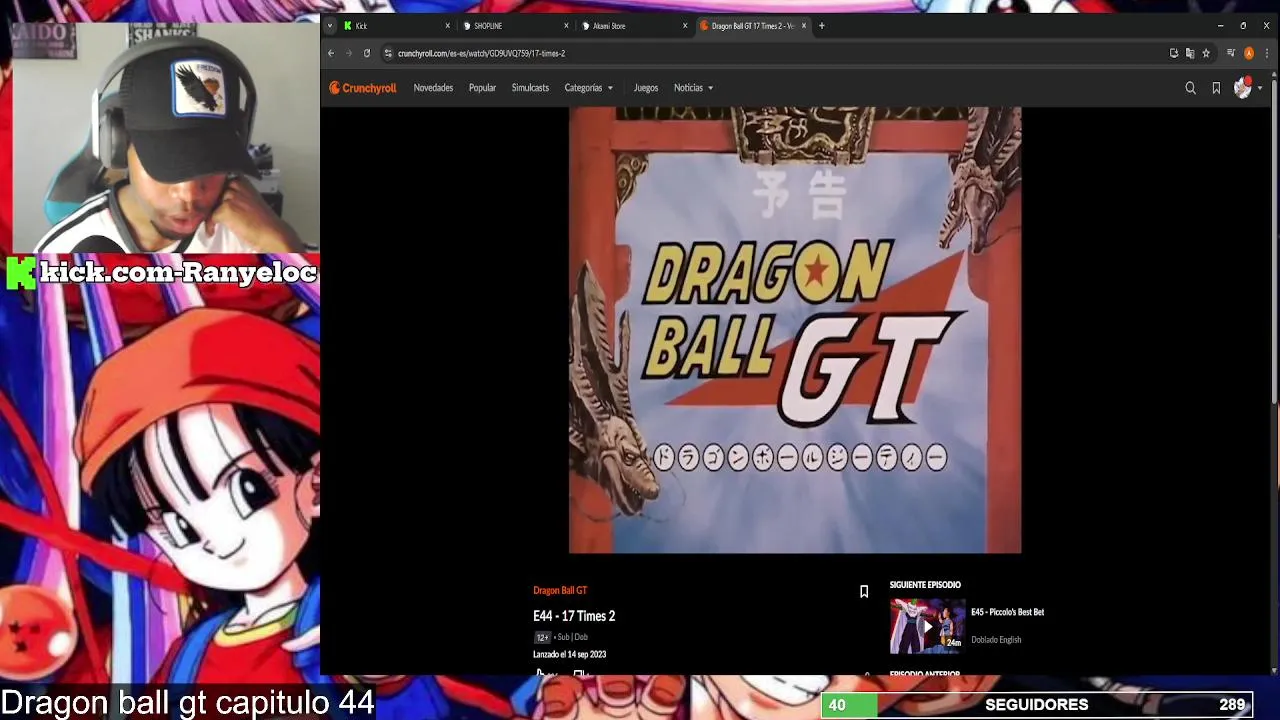
Task: Click the kick.com-Ranyeloc overlay banner
Action: click(160, 273)
